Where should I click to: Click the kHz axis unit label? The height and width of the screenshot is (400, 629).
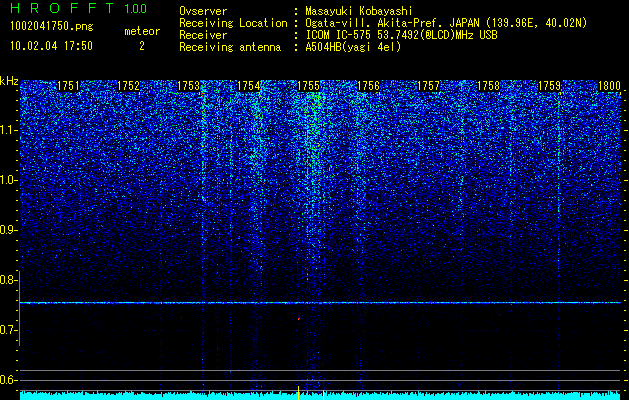(9, 81)
